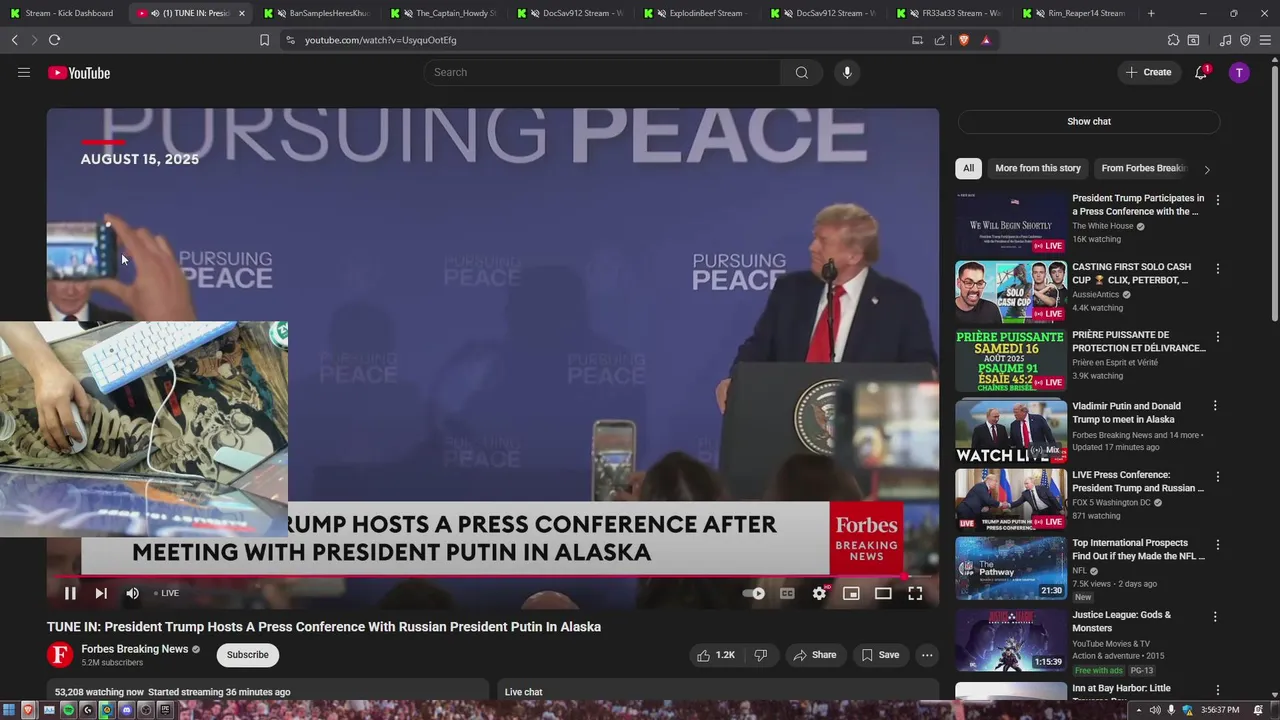Open Spotify from the taskbar
Viewport: 1280px width, 720px height.
click(x=68, y=710)
